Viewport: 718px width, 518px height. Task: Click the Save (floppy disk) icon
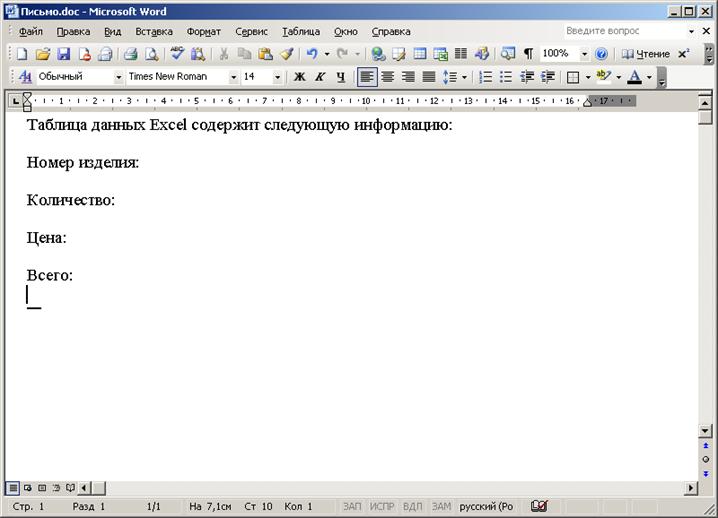point(63,54)
